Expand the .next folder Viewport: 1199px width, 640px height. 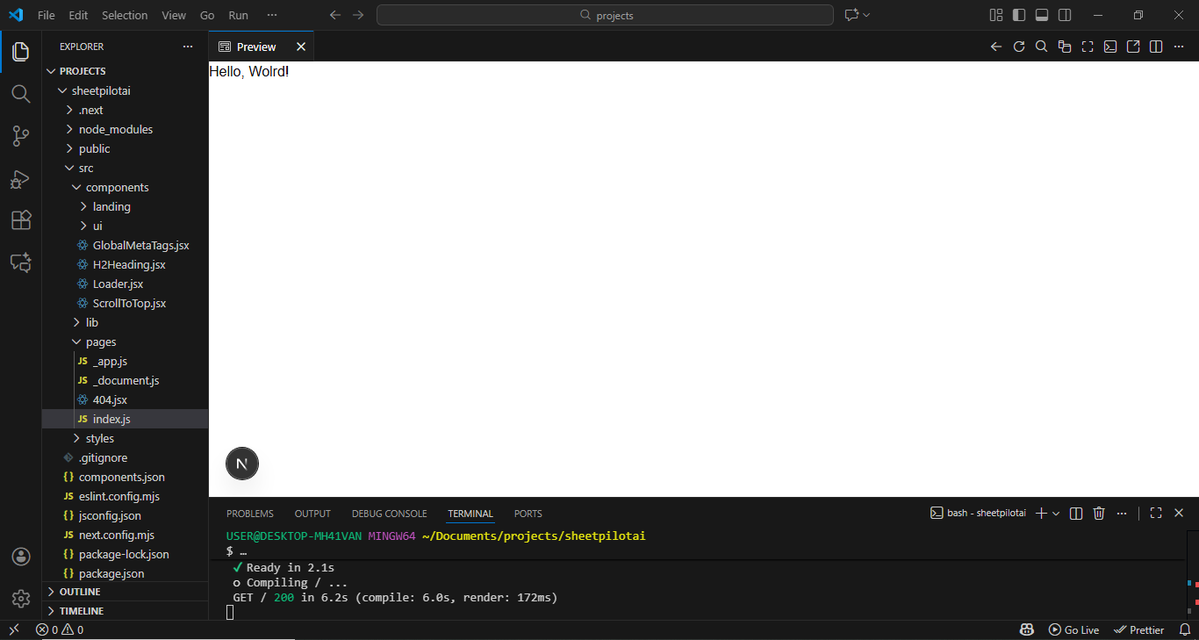click(x=125, y=110)
